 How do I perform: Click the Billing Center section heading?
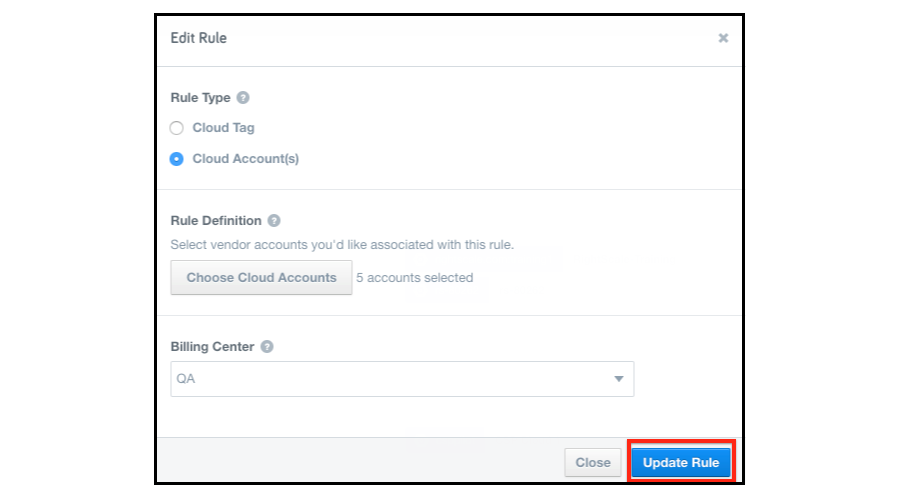click(x=212, y=347)
